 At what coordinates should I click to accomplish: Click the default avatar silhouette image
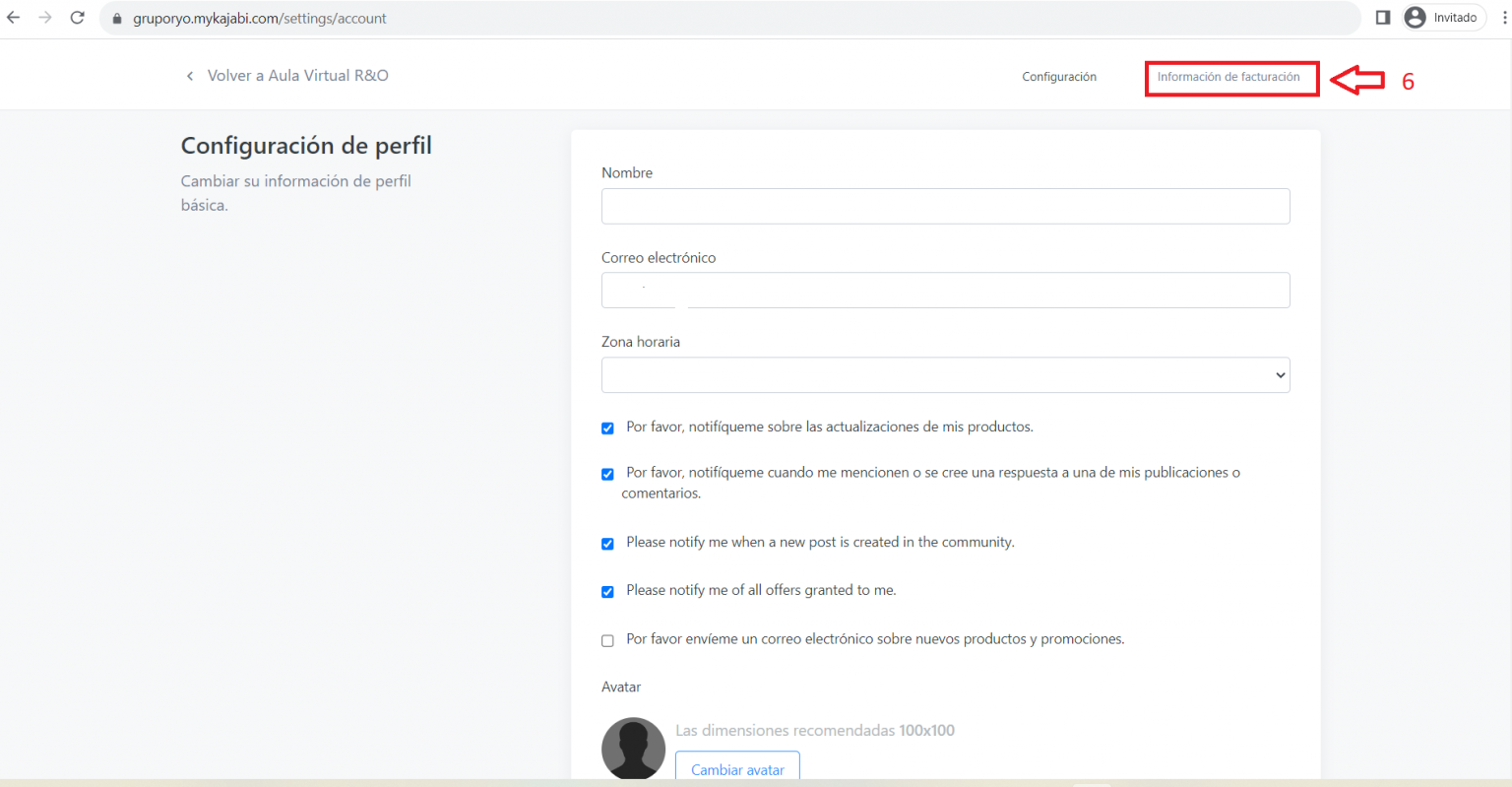[633, 749]
